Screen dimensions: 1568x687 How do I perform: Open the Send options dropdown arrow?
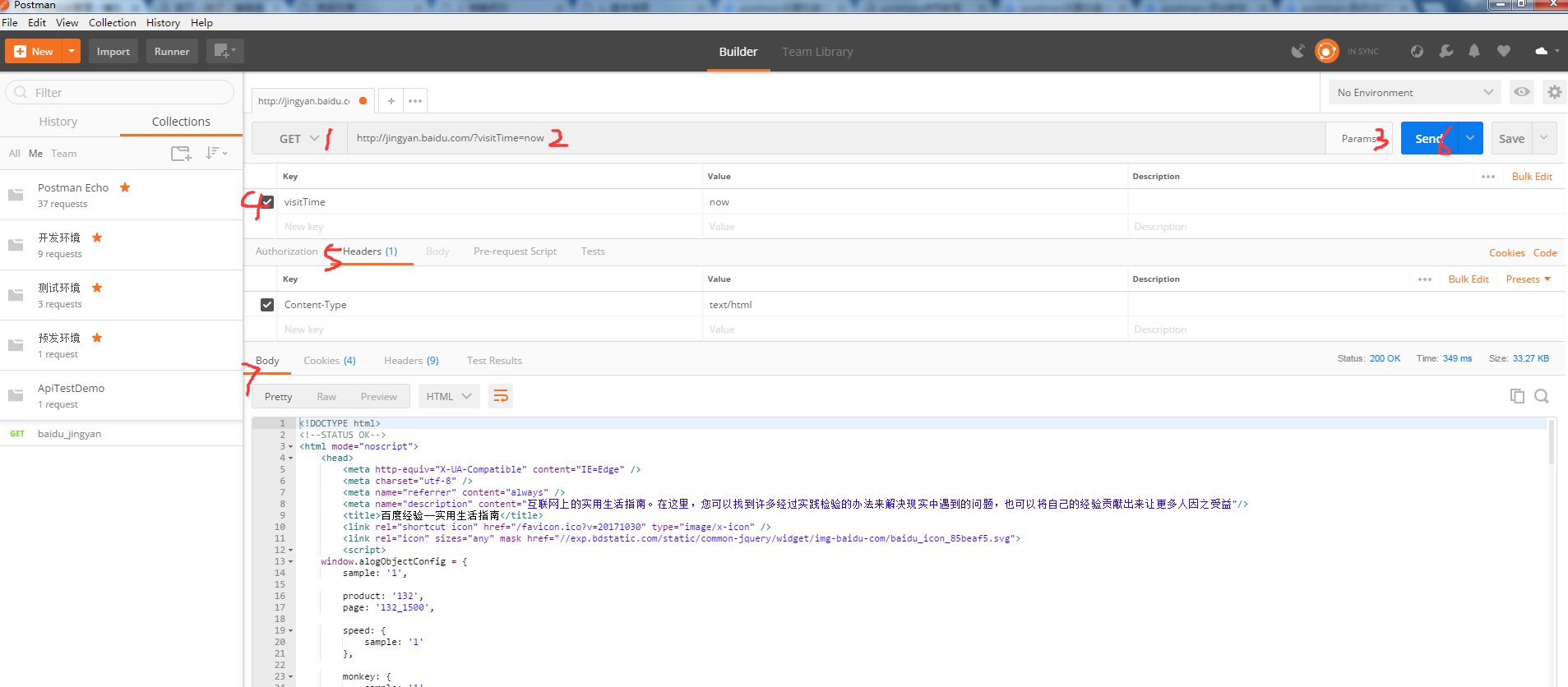1469,138
